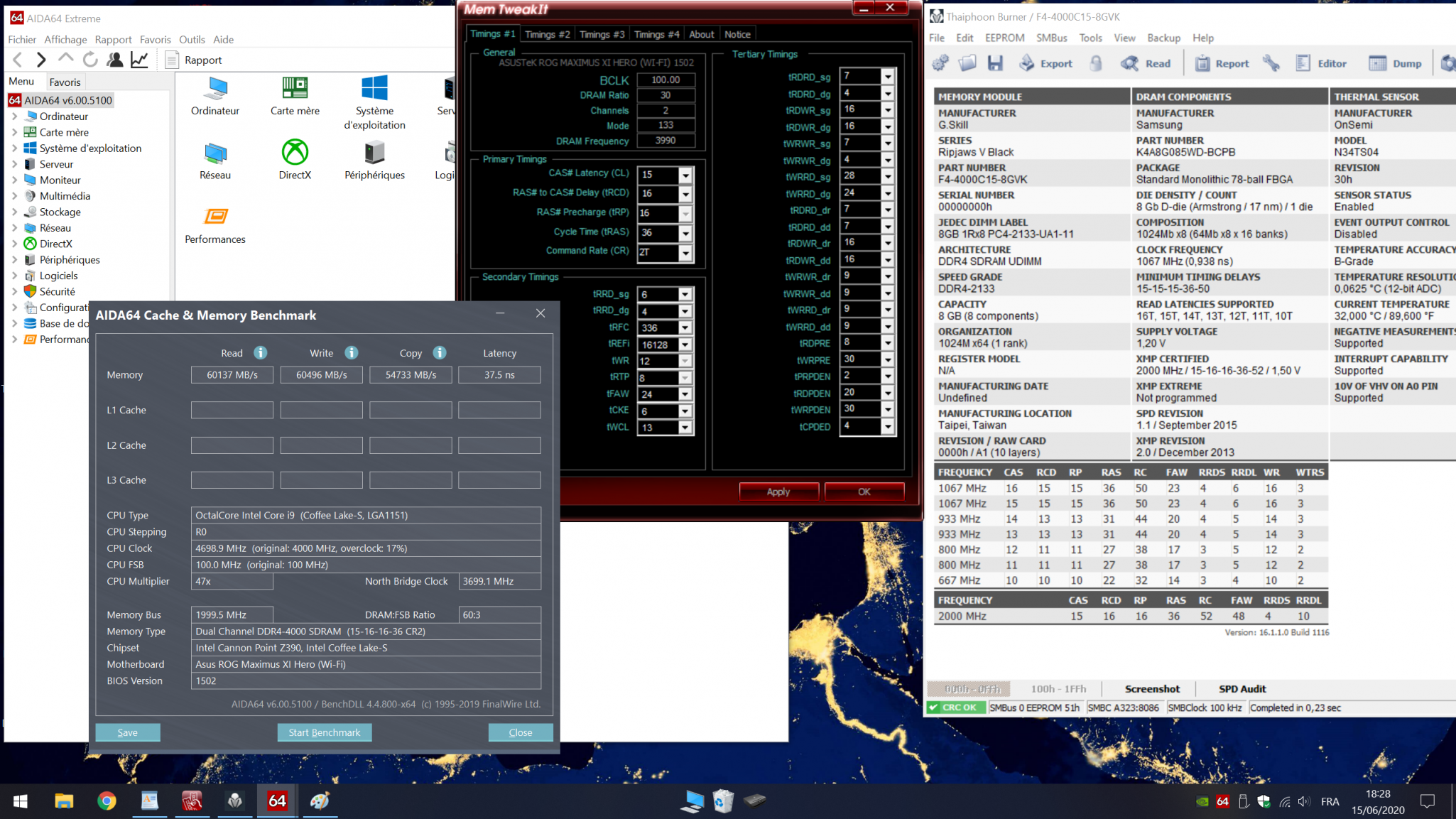Click Export in Thaiphoon Burner toolbar
Image resolution: width=1456 pixels, height=819 pixels.
[1045, 63]
